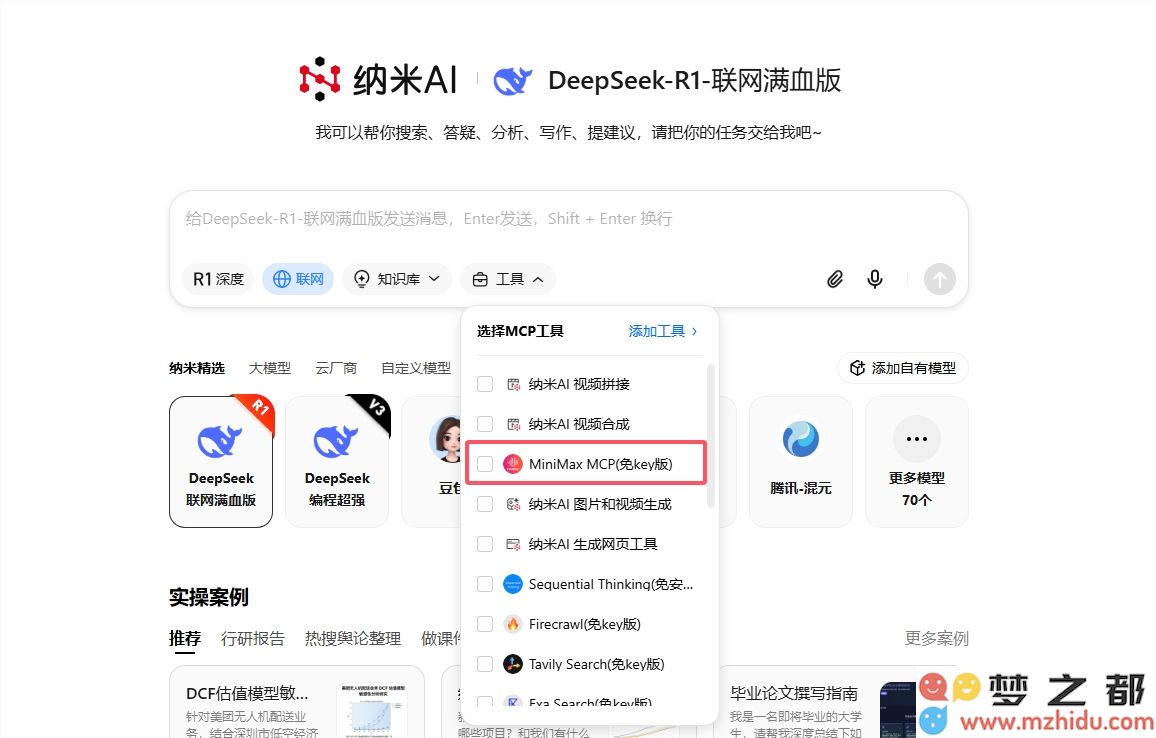Open the DCF估值模型敏 case card
Viewport: 1156px width, 738px height.
(297, 702)
